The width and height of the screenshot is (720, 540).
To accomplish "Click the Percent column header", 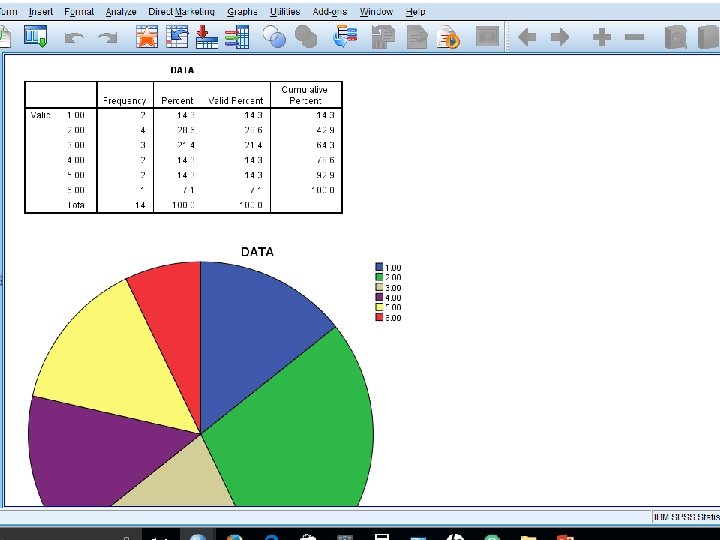I will [x=177, y=101].
